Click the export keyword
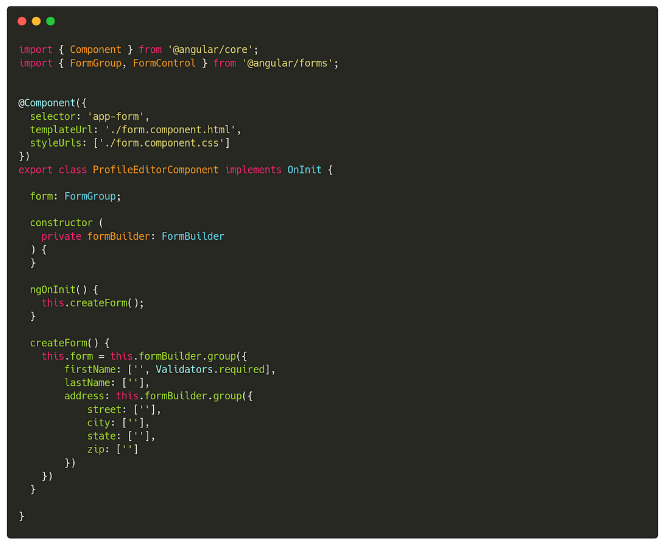The height and width of the screenshot is (546, 664). 35,170
